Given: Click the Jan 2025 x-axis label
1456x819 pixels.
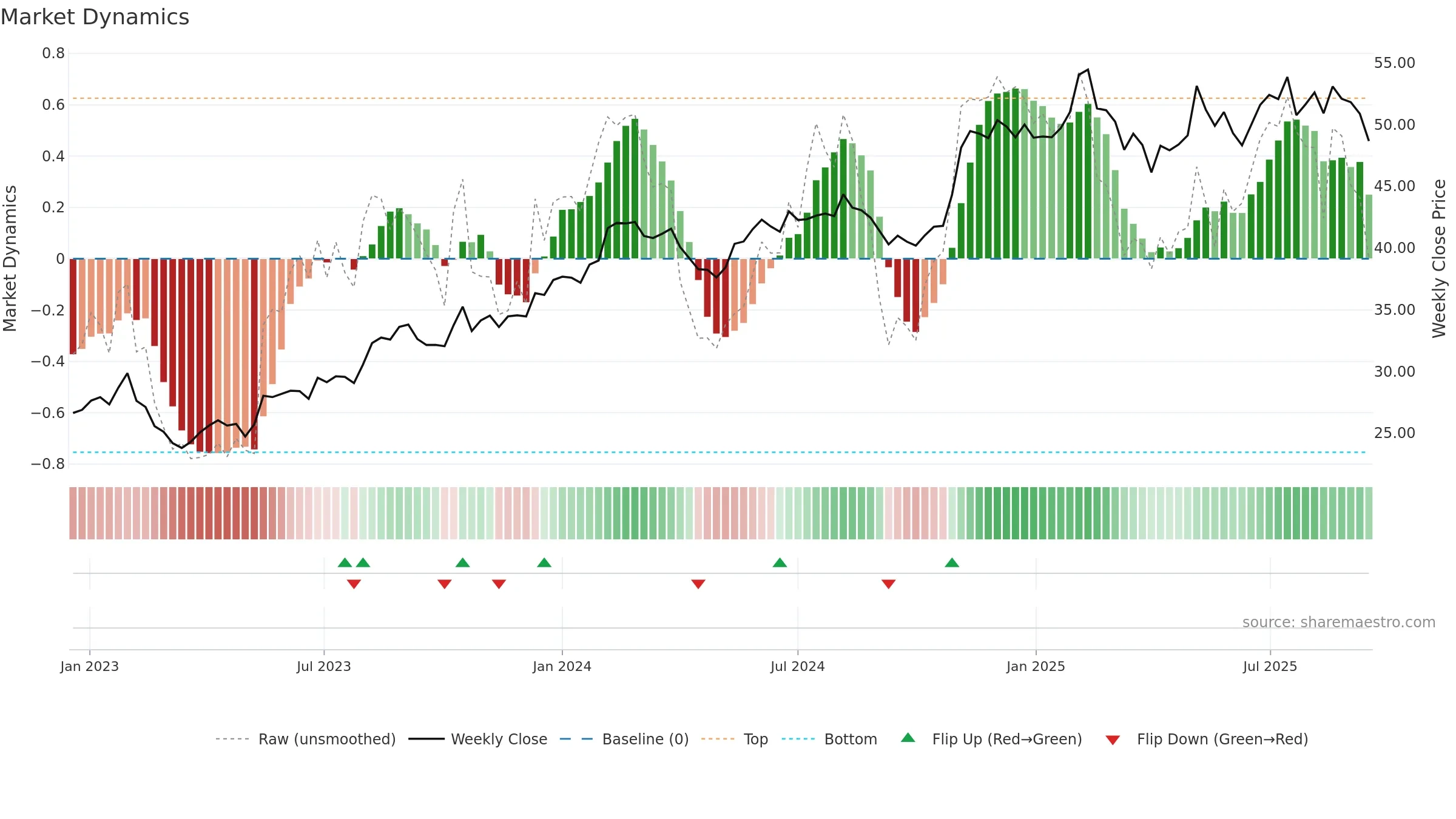Looking at the screenshot, I should tap(1036, 666).
